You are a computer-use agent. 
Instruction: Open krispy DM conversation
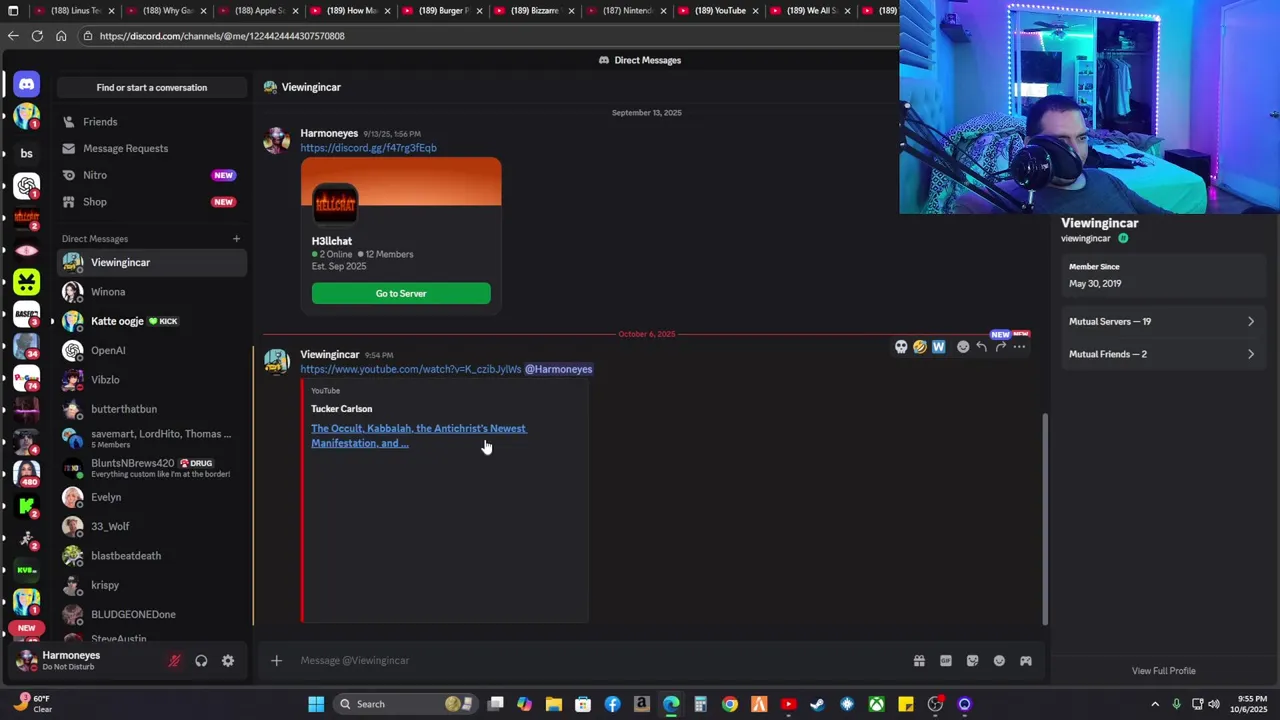pos(151,585)
